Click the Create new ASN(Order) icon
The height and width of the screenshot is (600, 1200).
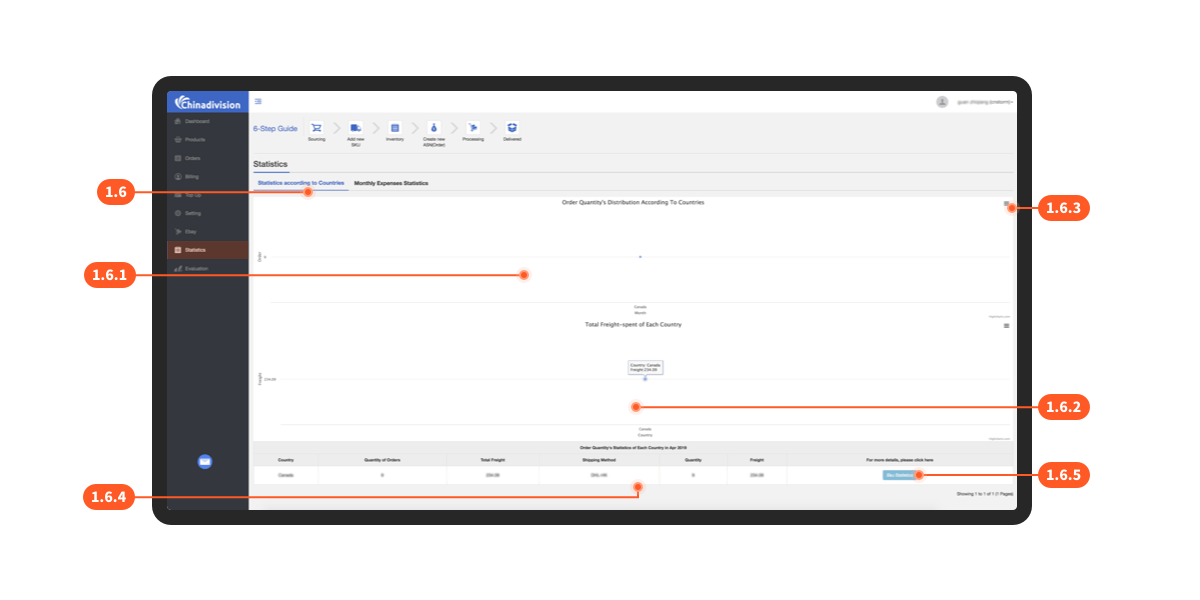click(x=434, y=128)
